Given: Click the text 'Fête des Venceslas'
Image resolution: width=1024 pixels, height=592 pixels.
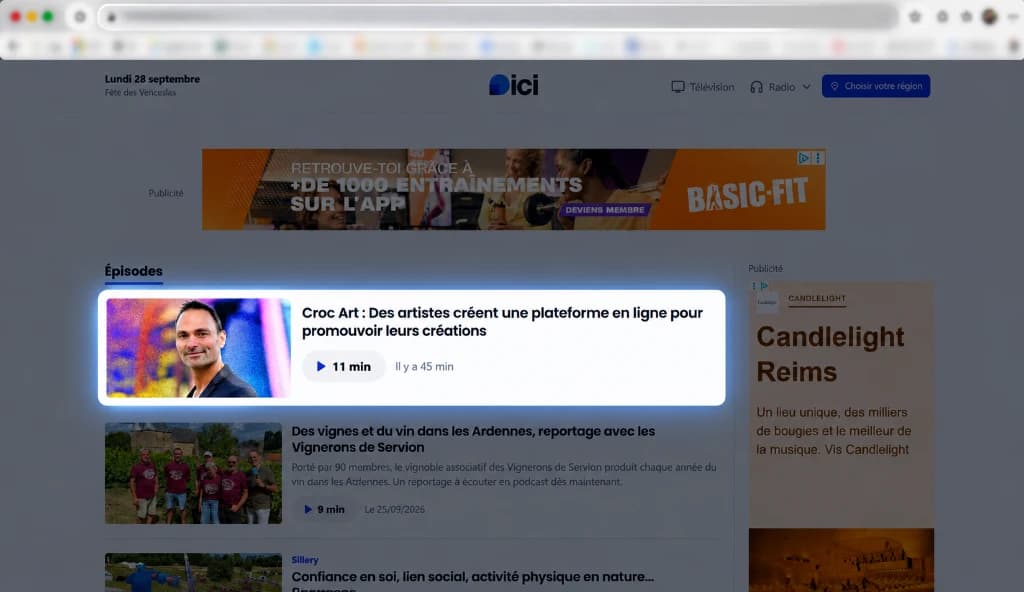Looking at the screenshot, I should click(140, 93).
